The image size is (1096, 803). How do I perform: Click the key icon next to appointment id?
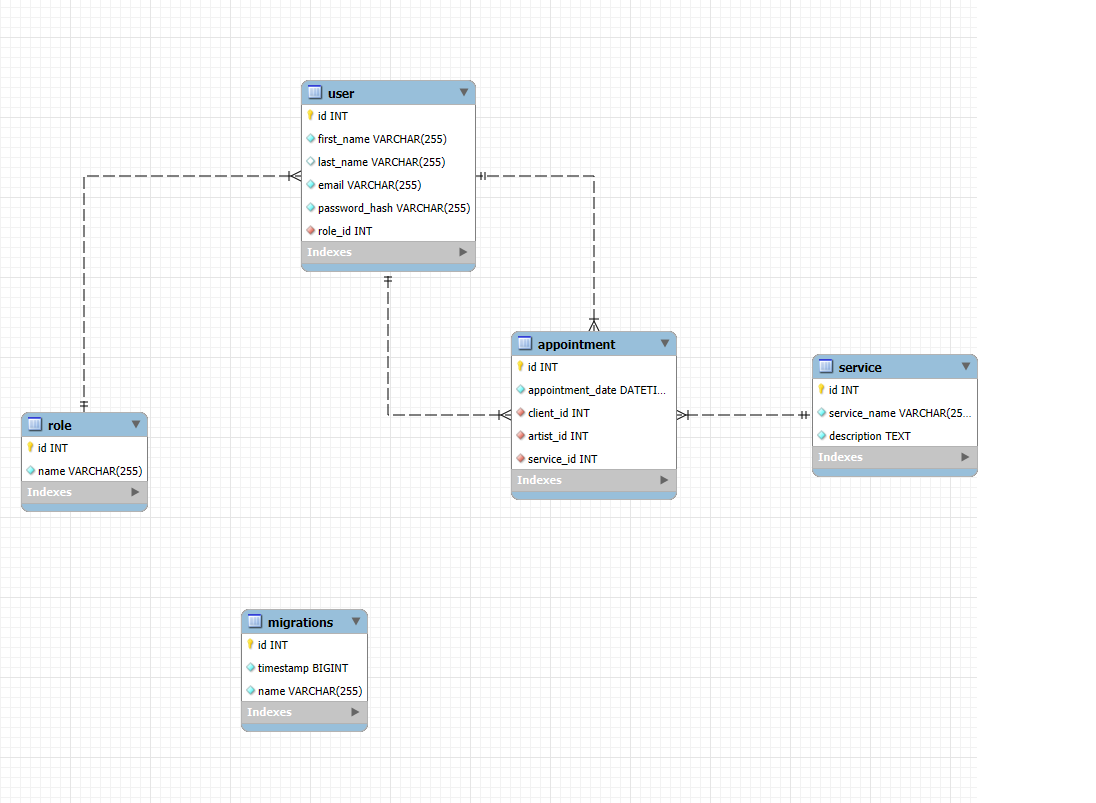click(522, 367)
